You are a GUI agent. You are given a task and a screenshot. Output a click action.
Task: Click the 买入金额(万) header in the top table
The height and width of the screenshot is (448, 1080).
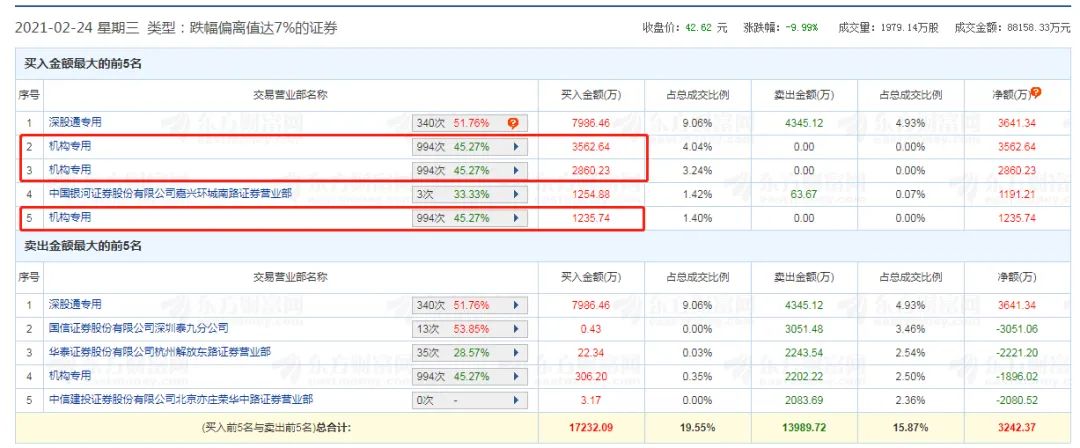tap(592, 95)
